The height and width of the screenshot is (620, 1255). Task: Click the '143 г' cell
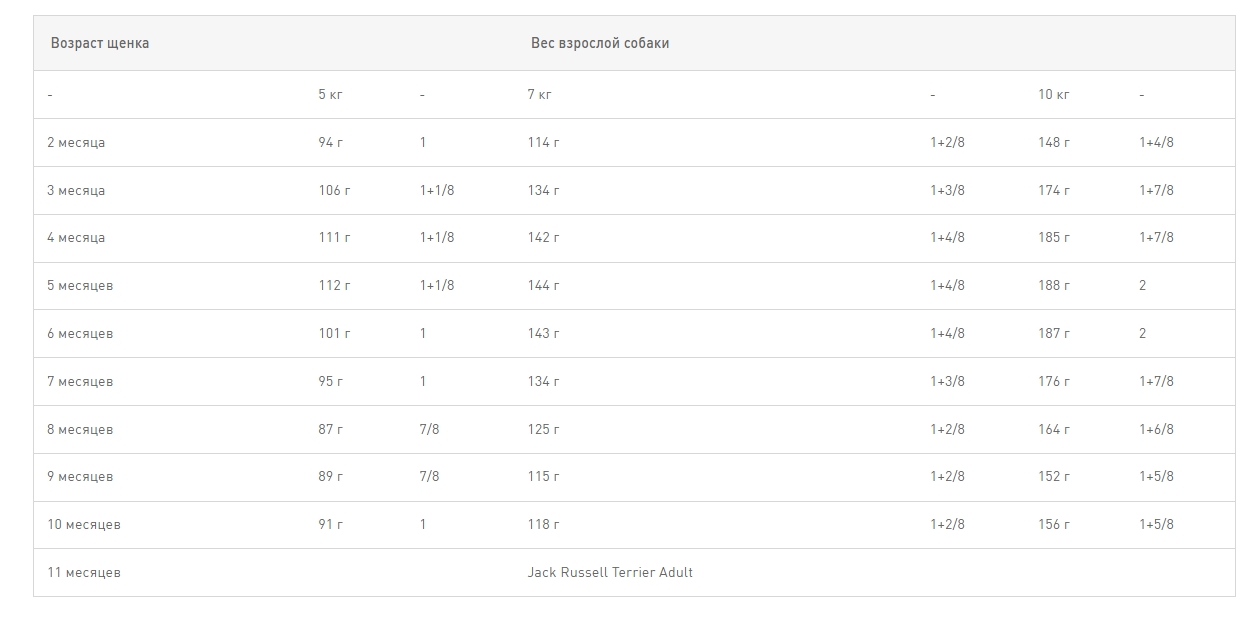(x=543, y=333)
